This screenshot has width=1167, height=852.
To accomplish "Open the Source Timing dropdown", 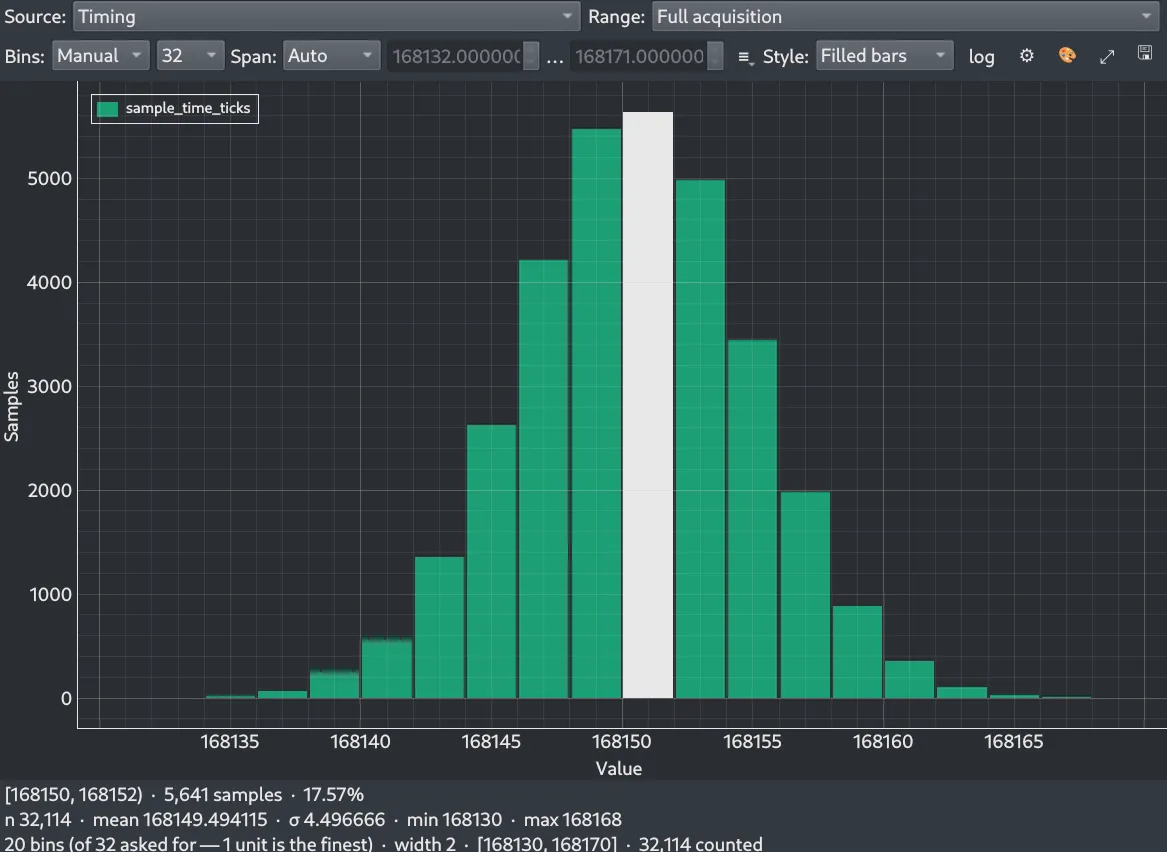I will click(x=326, y=16).
